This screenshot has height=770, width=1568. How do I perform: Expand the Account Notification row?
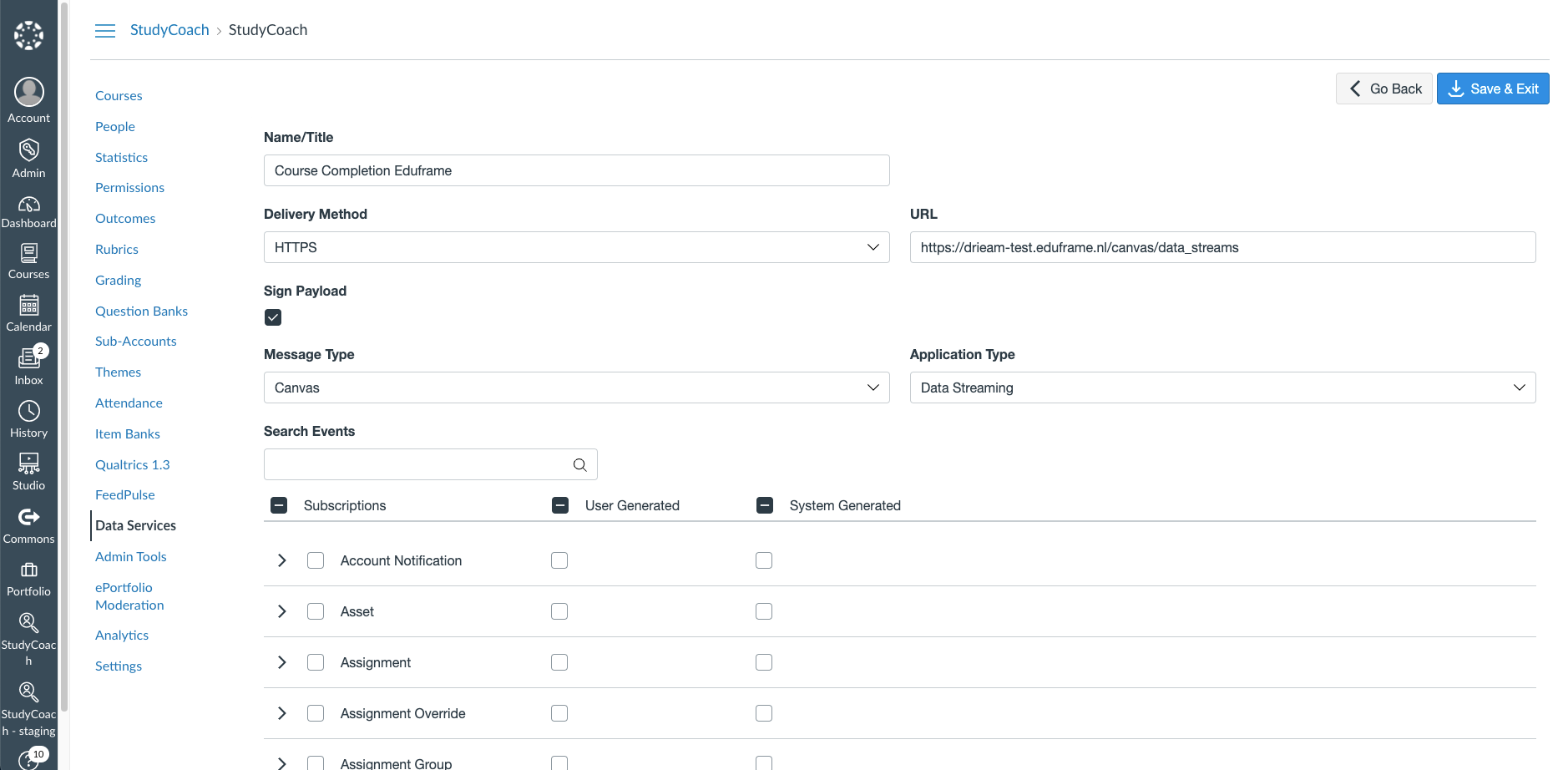pyautogui.click(x=281, y=560)
